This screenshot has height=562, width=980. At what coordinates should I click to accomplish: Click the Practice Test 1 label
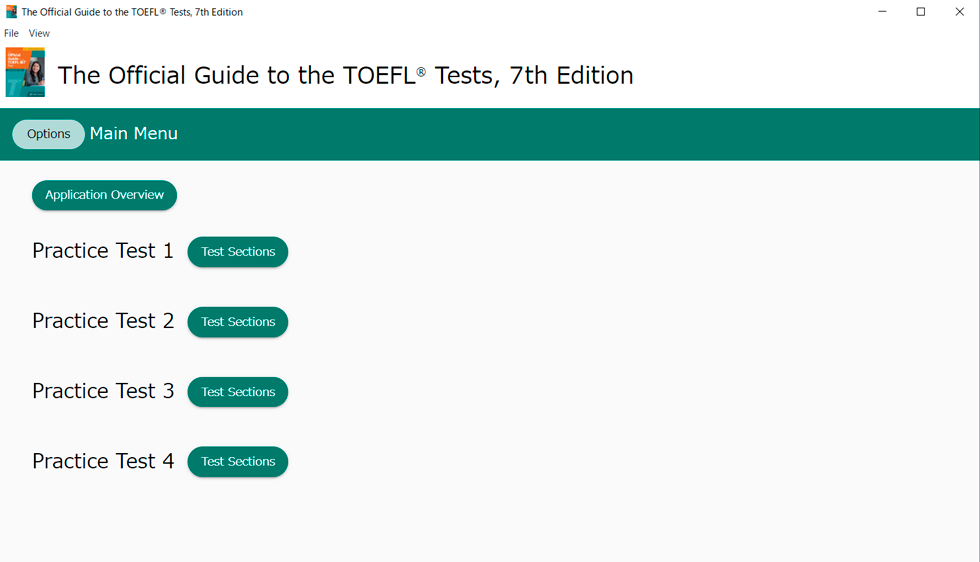103,251
